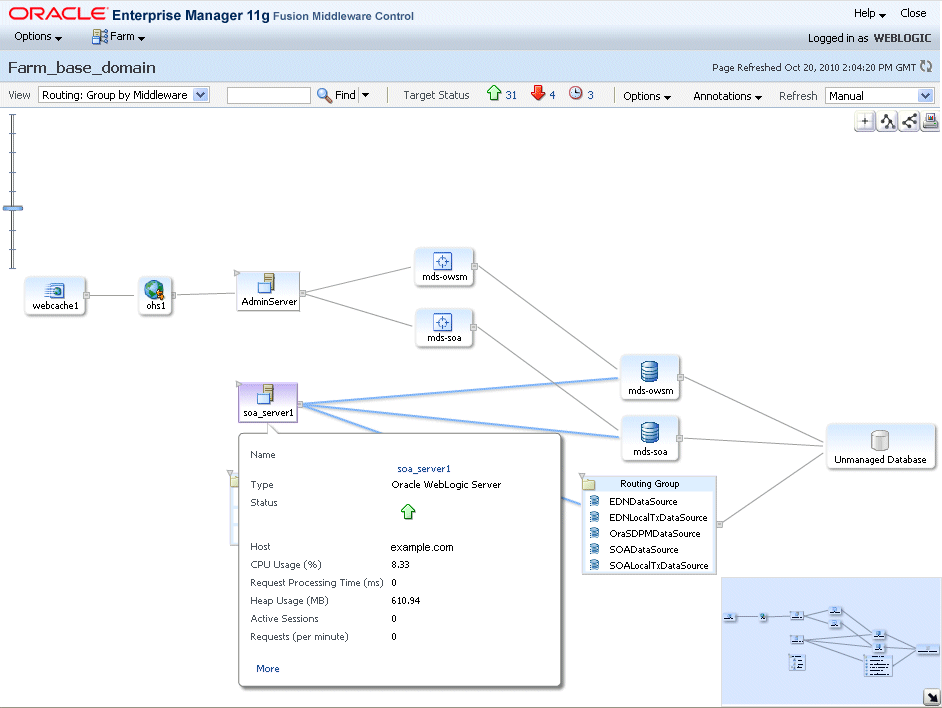This screenshot has height=708, width=942.
Task: Toggle the soa_server1 node expander triangle
Action: [x=238, y=383]
